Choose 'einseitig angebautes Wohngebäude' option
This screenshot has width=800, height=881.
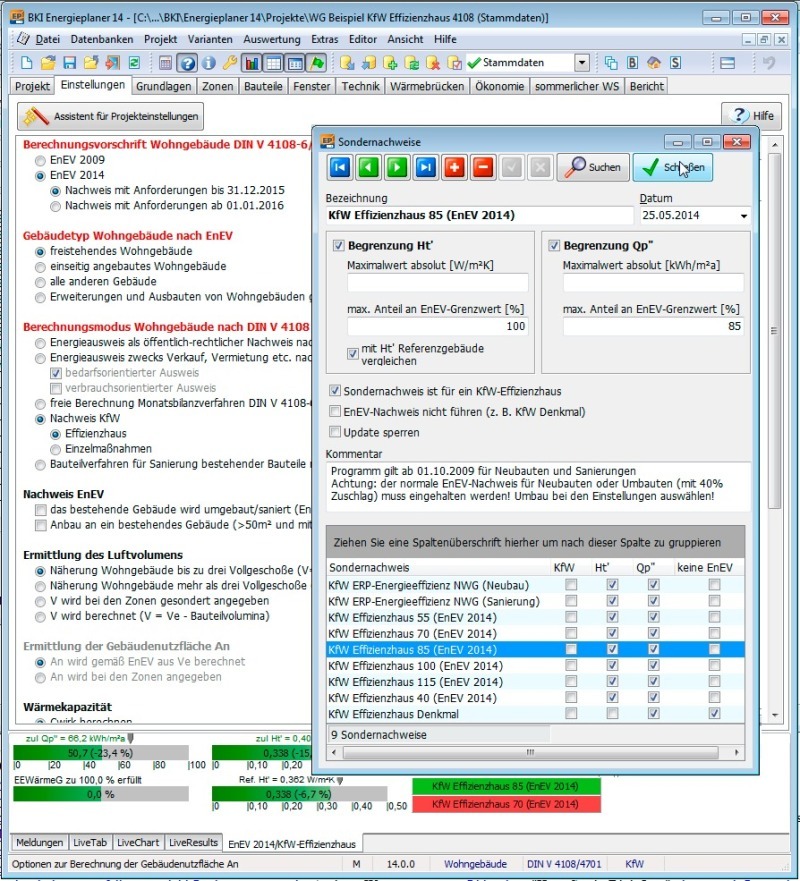[x=40, y=267]
